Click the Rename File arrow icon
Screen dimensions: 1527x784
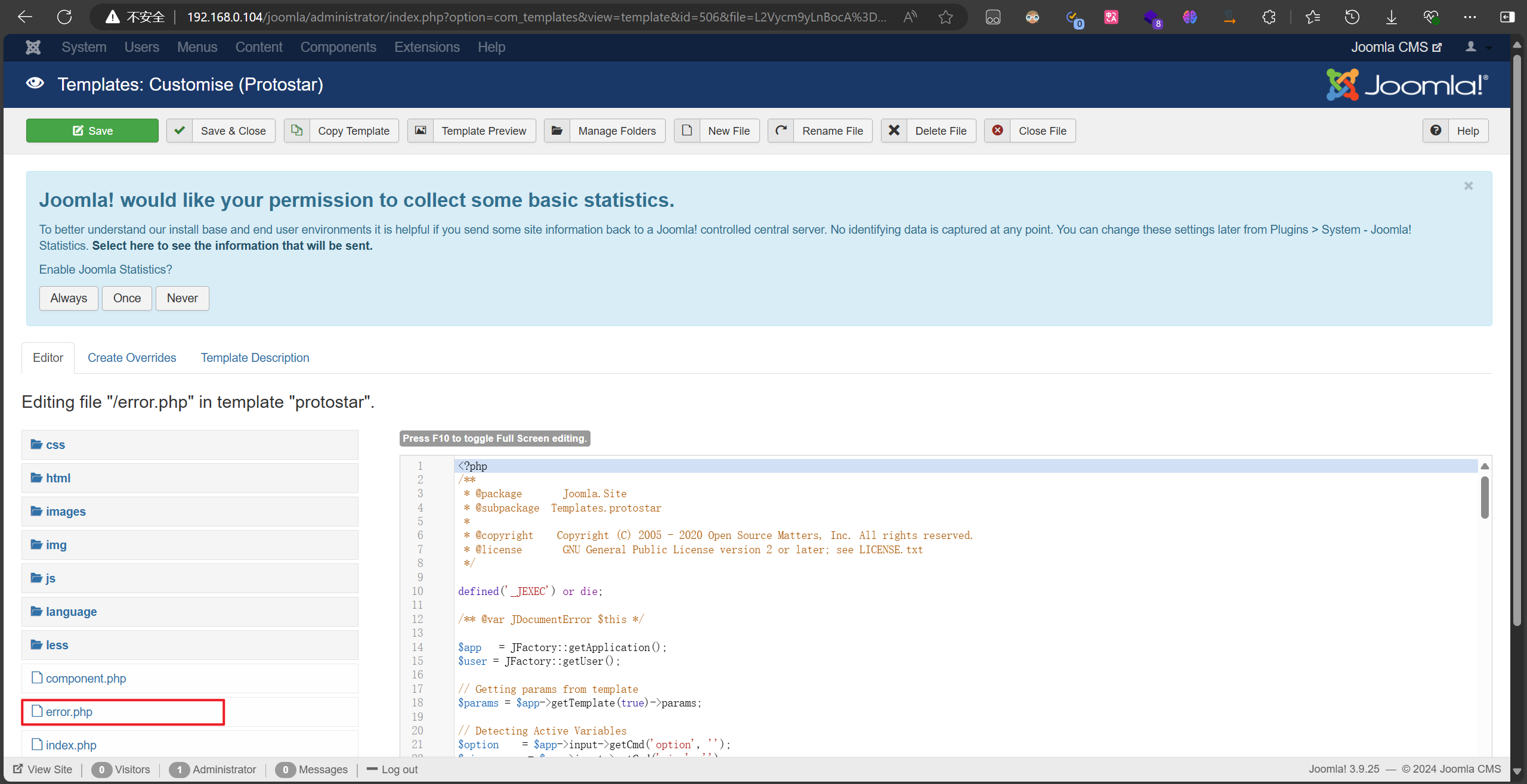coord(781,131)
